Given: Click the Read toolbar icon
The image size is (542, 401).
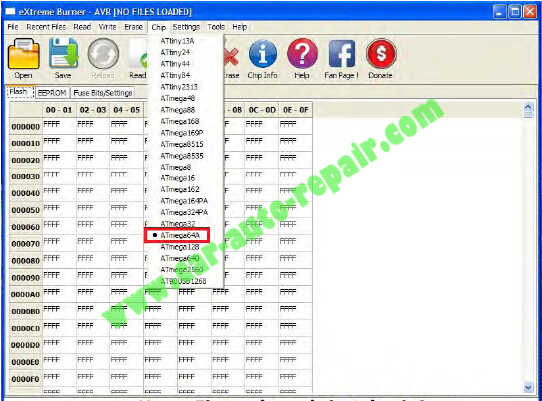Looking at the screenshot, I should point(138,58).
